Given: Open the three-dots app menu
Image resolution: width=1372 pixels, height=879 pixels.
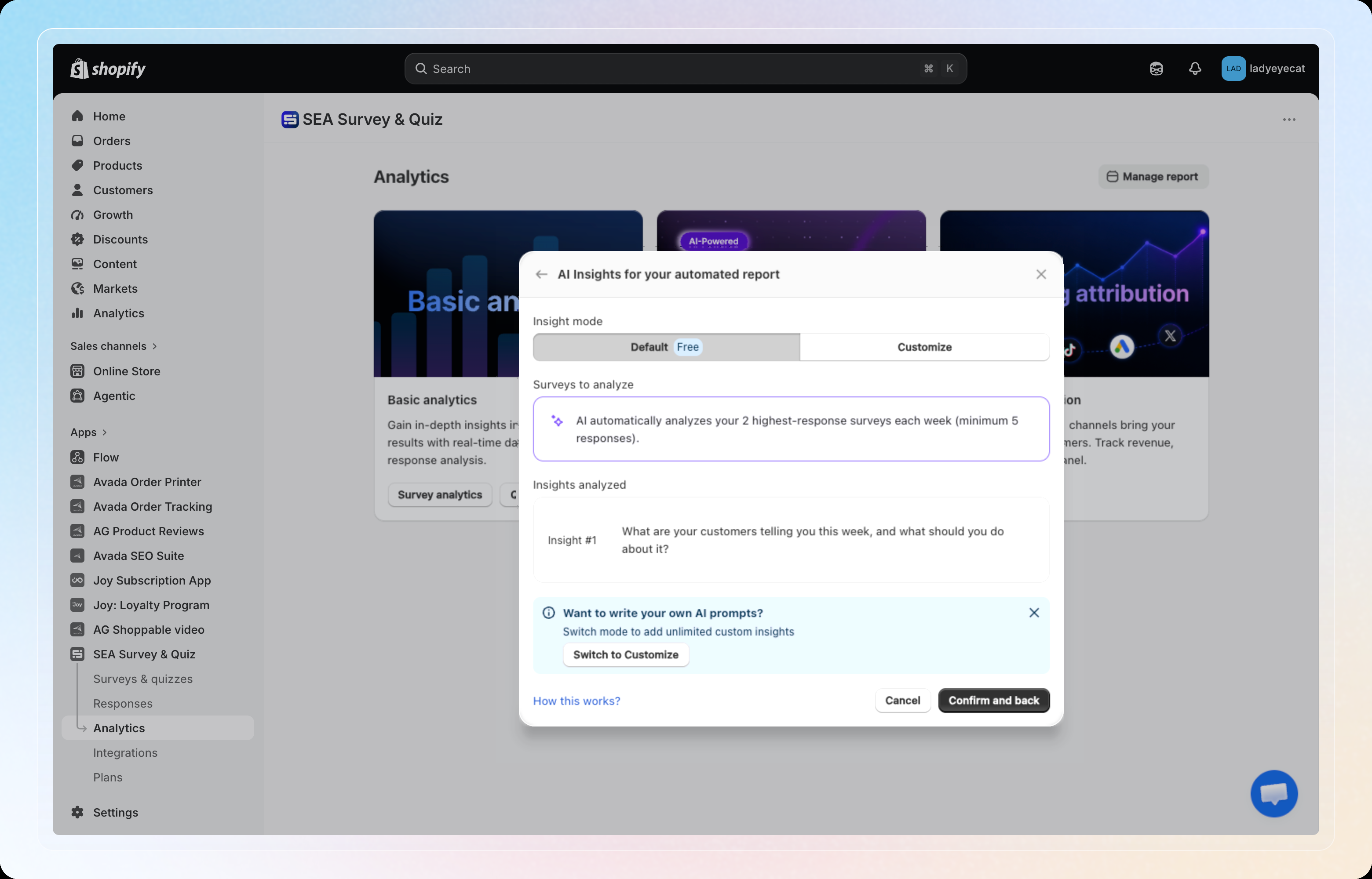Looking at the screenshot, I should (1289, 119).
